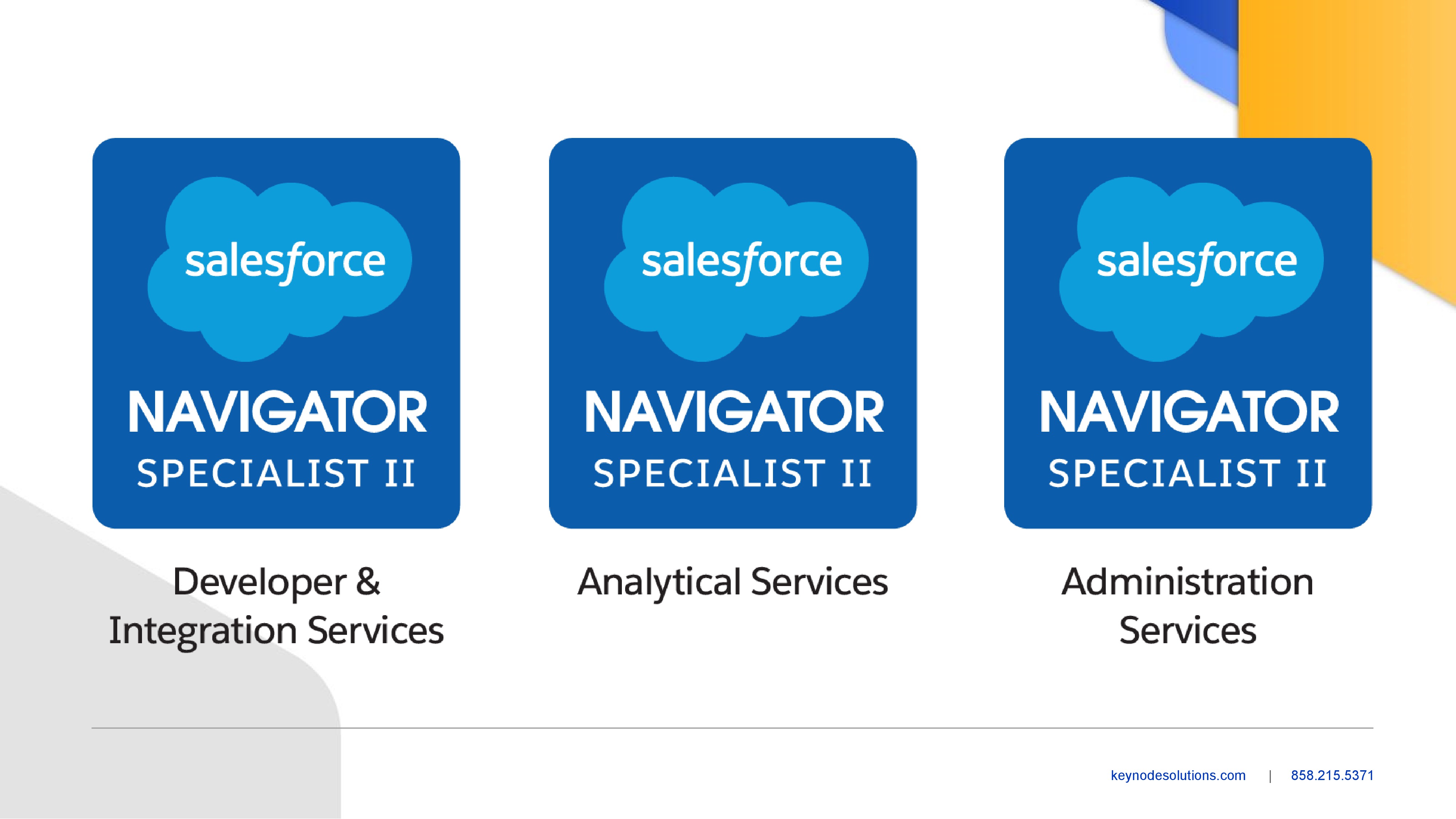
Task: Click the phone number 858.215.5371
Action: coord(1331,775)
